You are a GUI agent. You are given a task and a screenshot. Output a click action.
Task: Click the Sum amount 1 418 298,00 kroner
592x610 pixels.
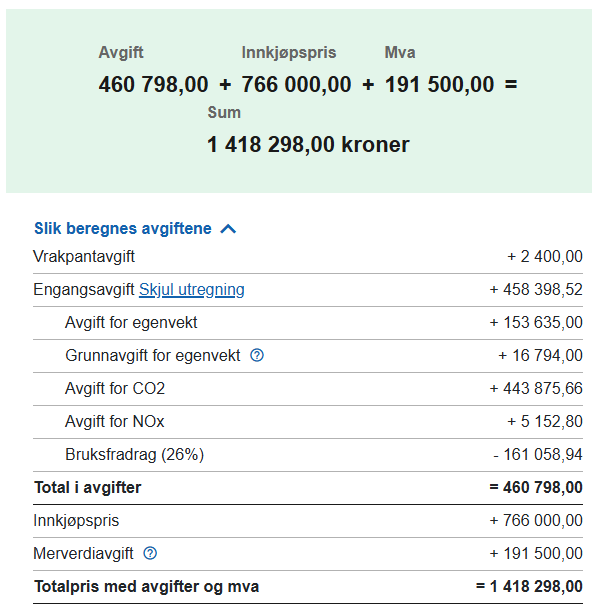coord(308,144)
